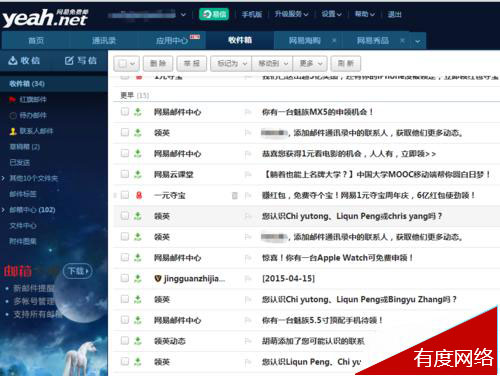The height and width of the screenshot is (376, 500).
Task: Click the green status icon on jingguanzhijia row
Action: pyautogui.click(x=138, y=278)
